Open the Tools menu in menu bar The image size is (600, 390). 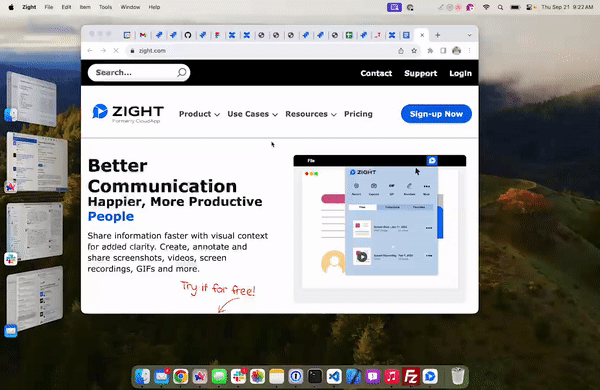105,7
